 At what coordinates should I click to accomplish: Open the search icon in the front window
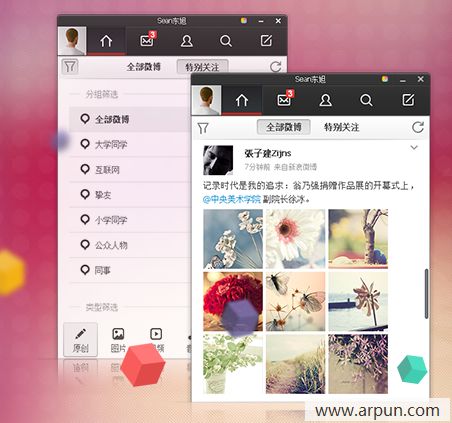tap(366, 100)
